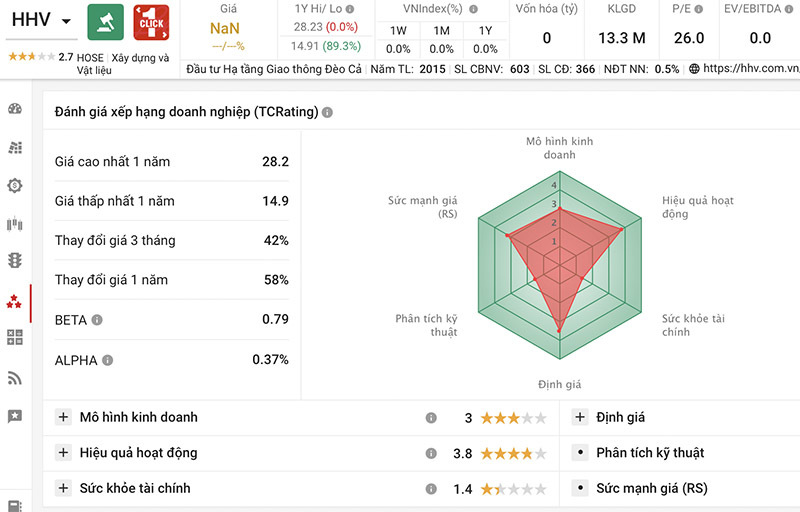The width and height of the screenshot is (800, 512).
Task: Open the candlestick chart sidebar icon
Action: click(x=15, y=224)
